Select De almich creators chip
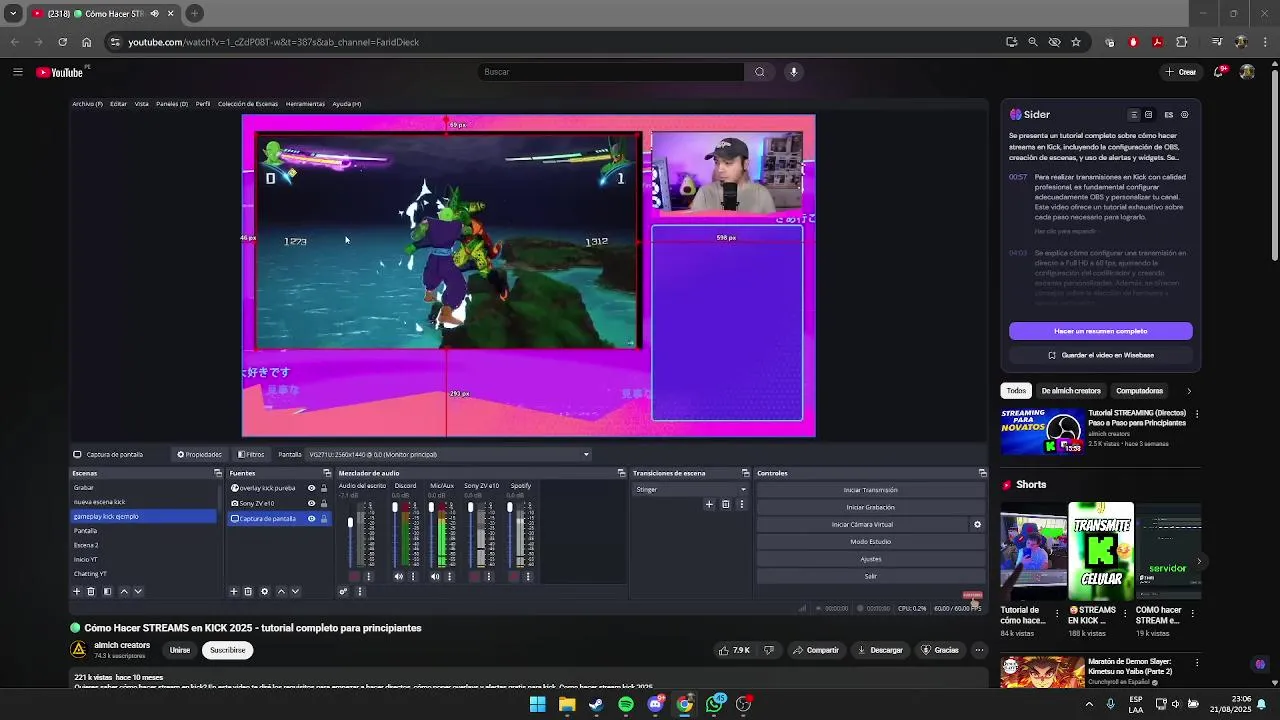1280x720 pixels. [x=1071, y=391]
